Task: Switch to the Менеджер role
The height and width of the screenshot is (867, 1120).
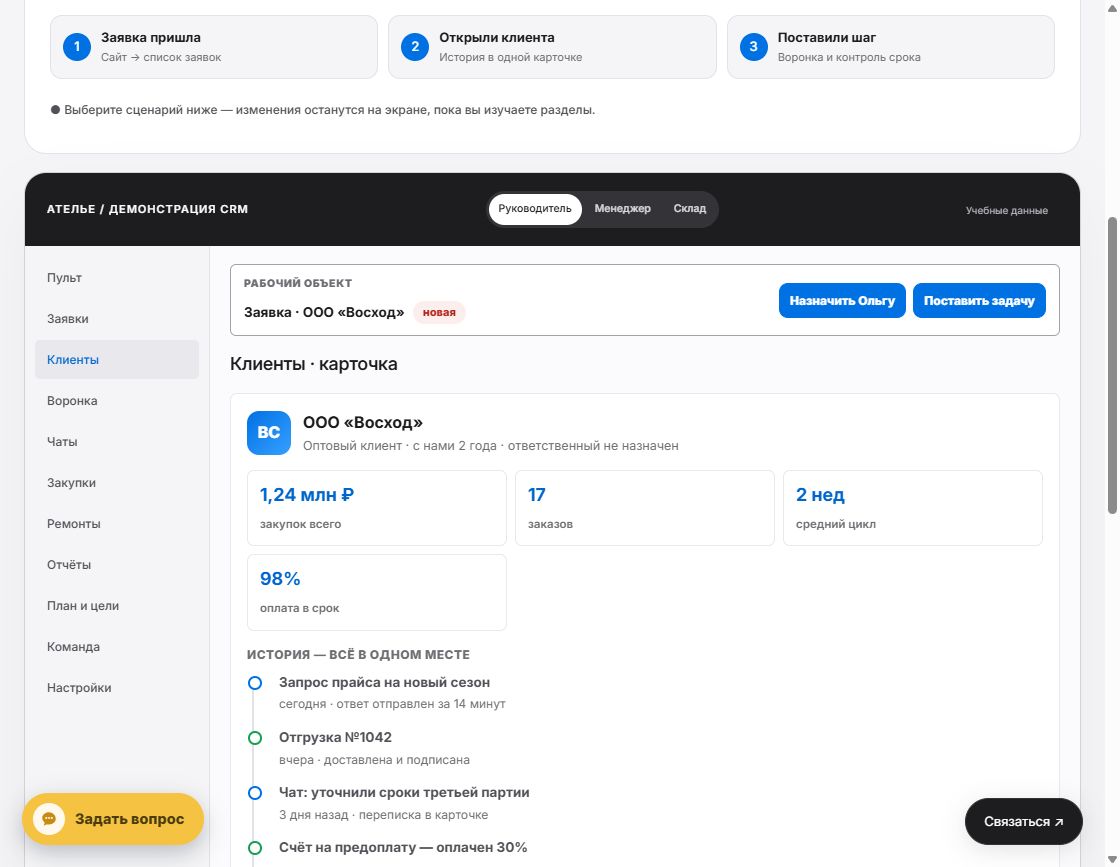Action: [622, 209]
